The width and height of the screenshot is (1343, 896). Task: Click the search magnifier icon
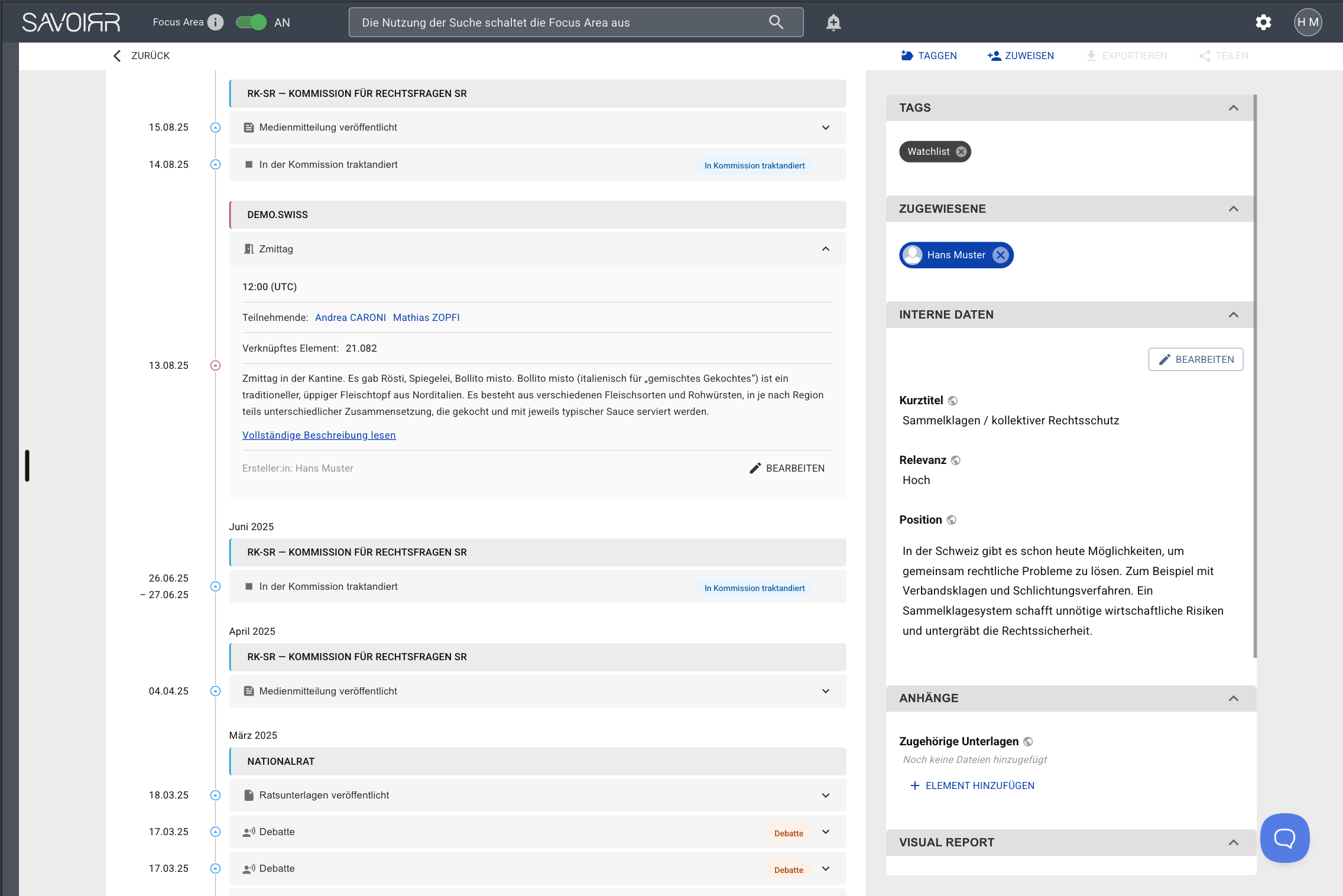tap(776, 22)
